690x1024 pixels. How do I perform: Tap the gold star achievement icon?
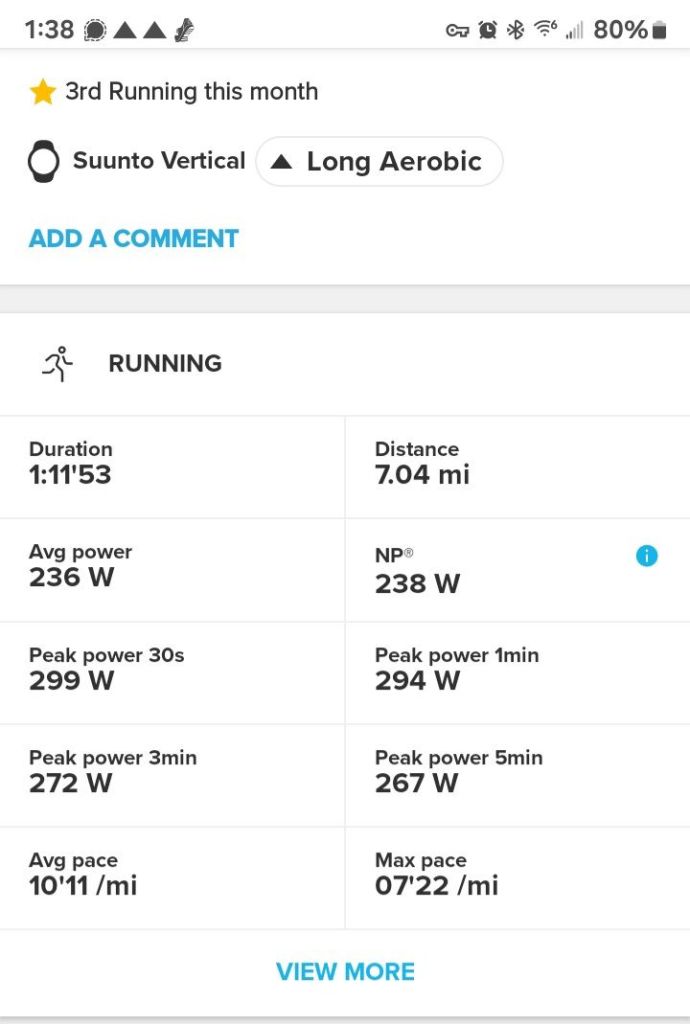point(42,92)
